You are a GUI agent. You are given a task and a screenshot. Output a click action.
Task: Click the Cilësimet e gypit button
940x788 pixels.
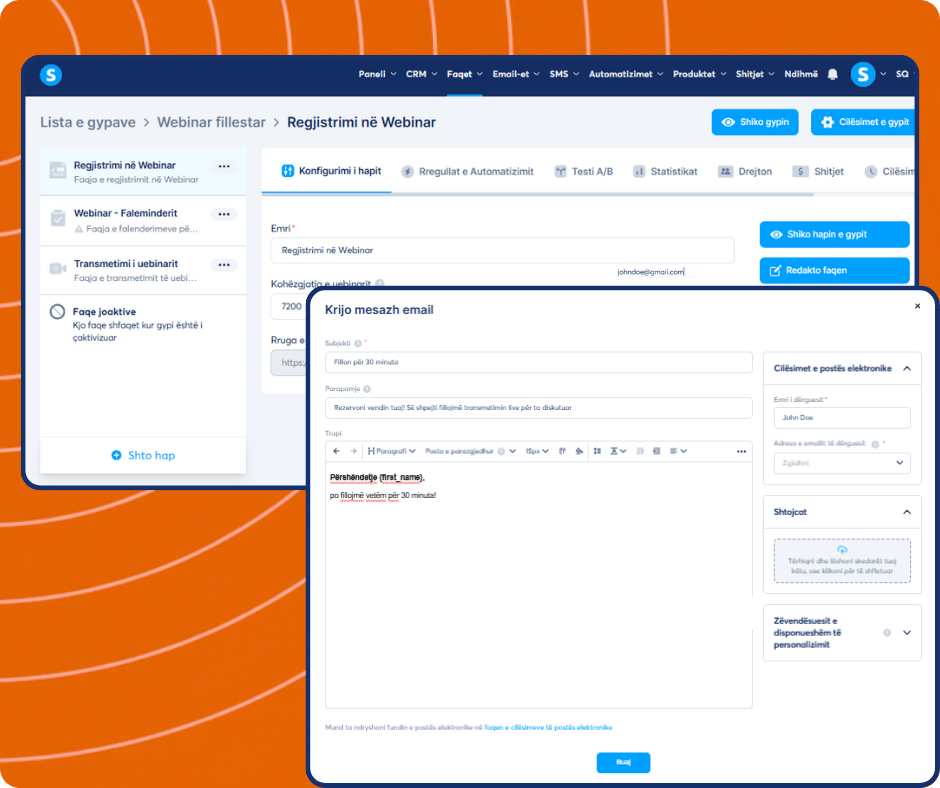pyautogui.click(x=863, y=122)
